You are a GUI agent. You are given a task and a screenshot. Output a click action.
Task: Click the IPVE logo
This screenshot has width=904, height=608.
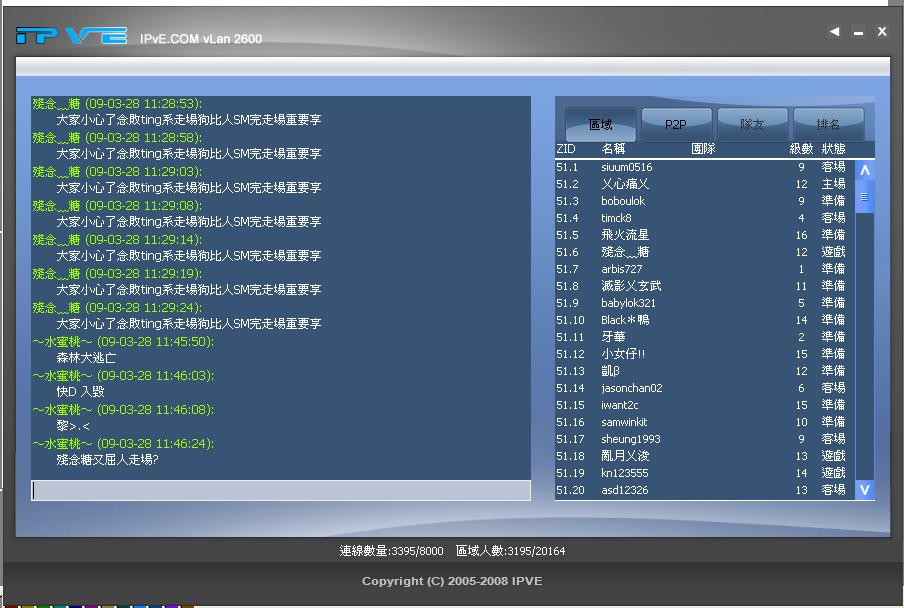coord(71,36)
